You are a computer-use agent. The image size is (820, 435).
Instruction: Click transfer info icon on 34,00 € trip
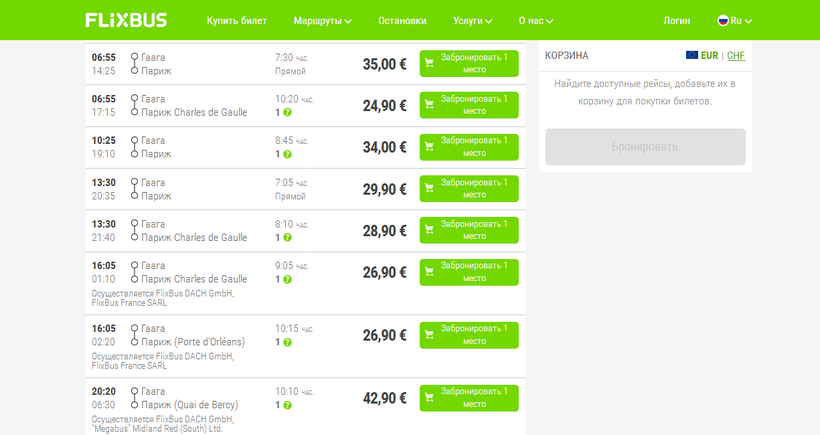click(287, 154)
